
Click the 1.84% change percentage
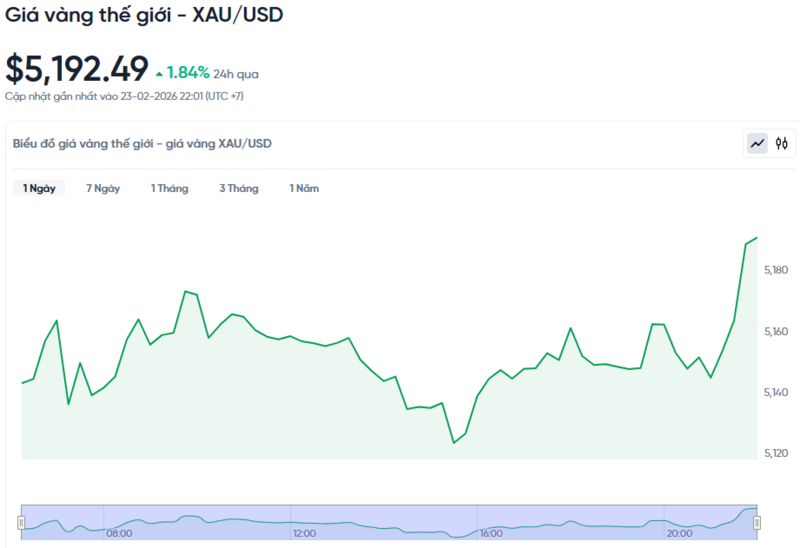click(x=188, y=72)
